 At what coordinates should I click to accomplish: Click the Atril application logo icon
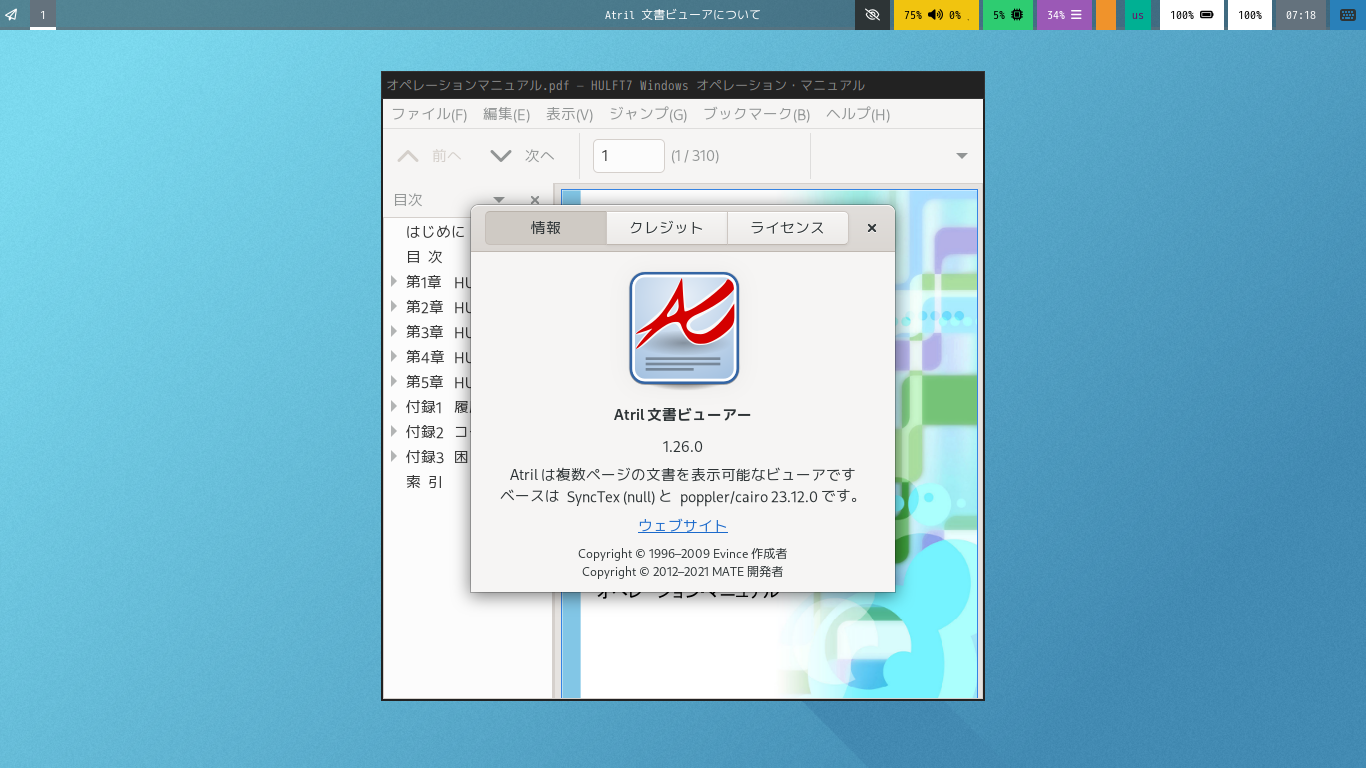(x=684, y=329)
